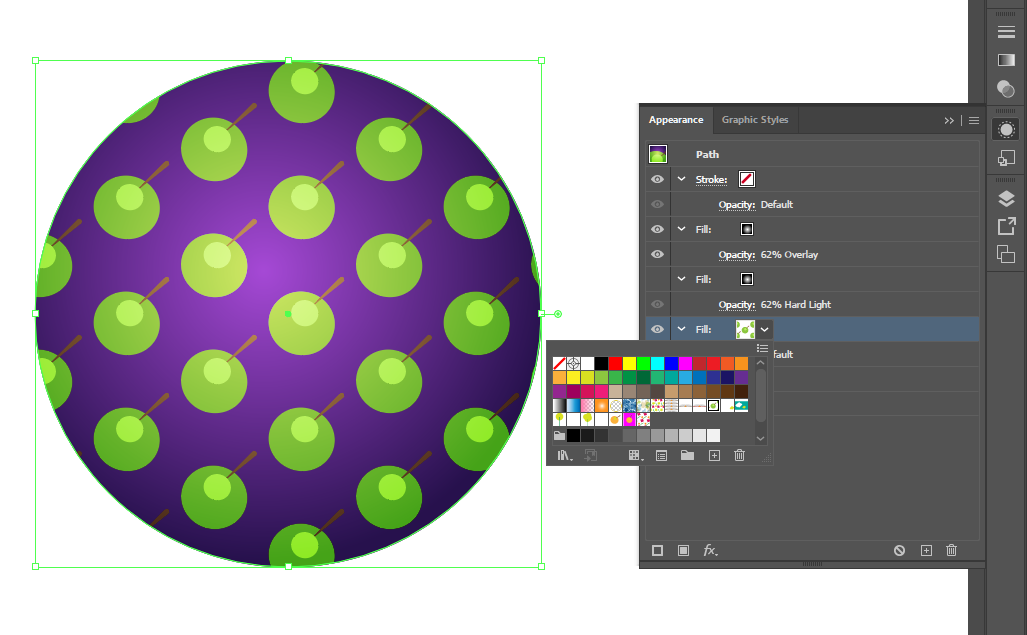Delete the swatch using the swatches trash icon
1027x635 pixels.
(739, 456)
